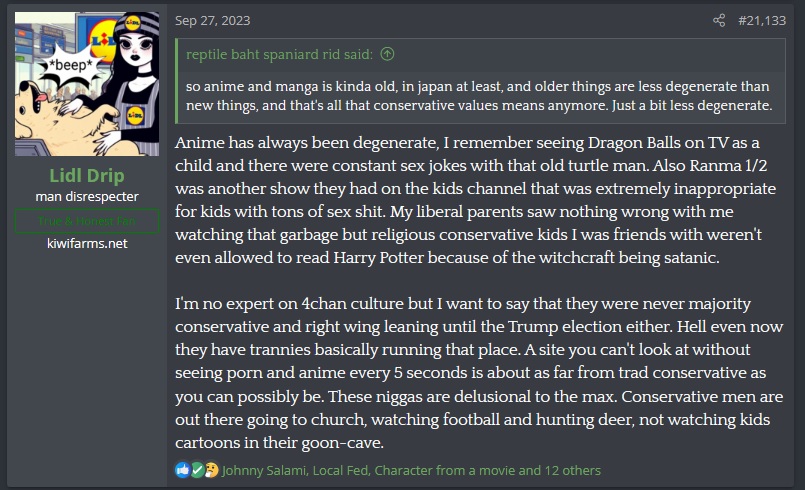
Task: Click the green checkmark reaction icon
Action: pyautogui.click(x=197, y=469)
